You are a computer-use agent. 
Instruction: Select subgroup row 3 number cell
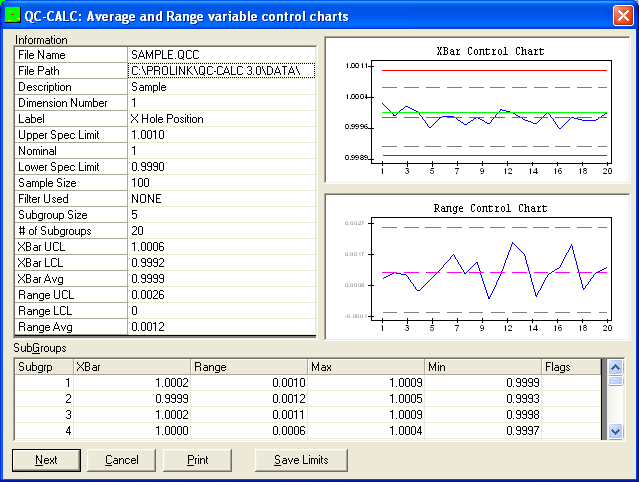[44, 415]
